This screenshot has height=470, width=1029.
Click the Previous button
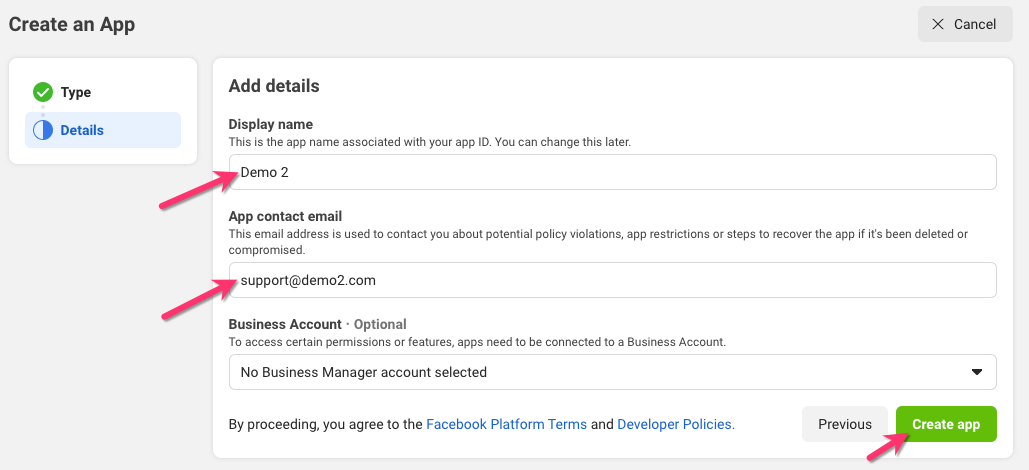[x=844, y=424]
